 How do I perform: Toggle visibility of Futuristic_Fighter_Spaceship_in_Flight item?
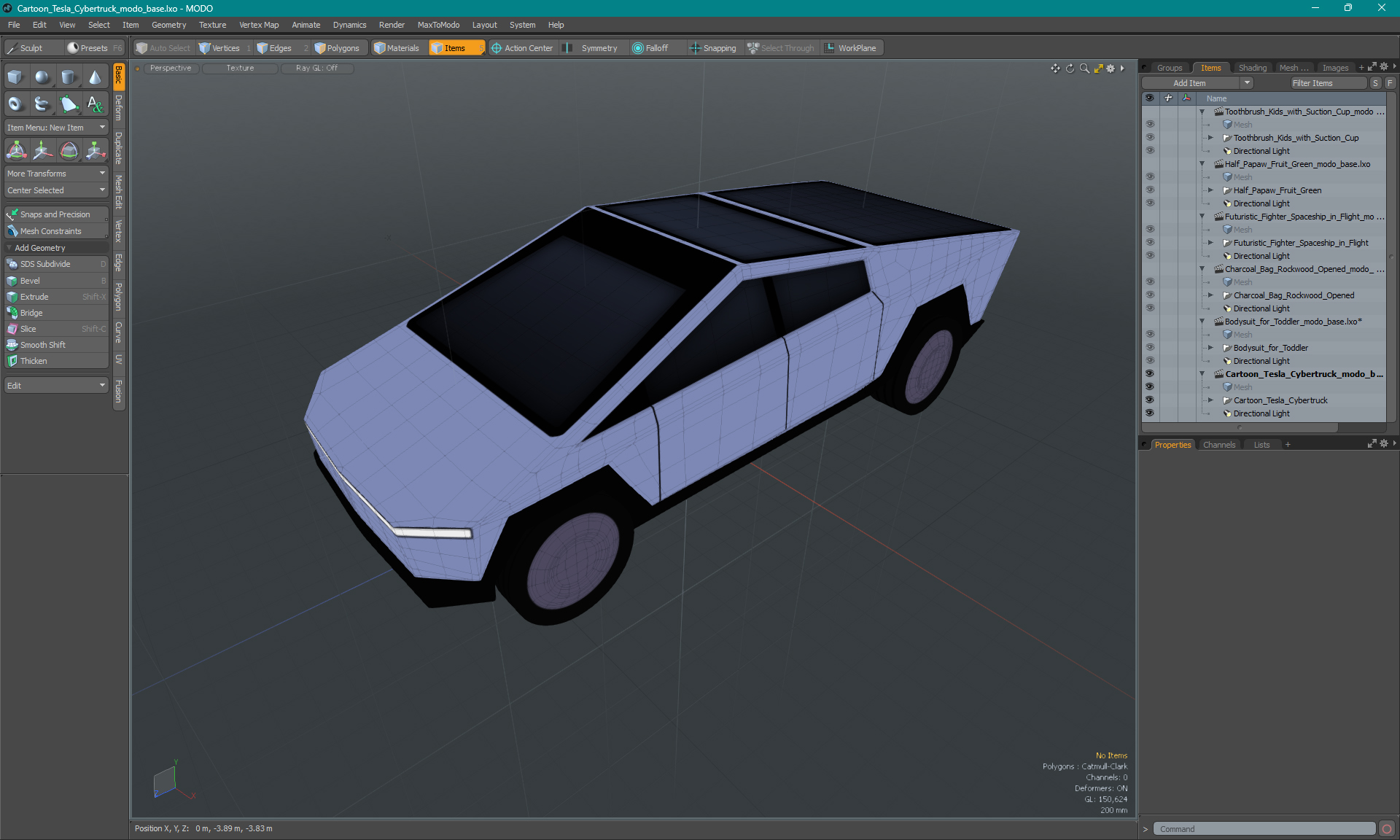[1150, 243]
